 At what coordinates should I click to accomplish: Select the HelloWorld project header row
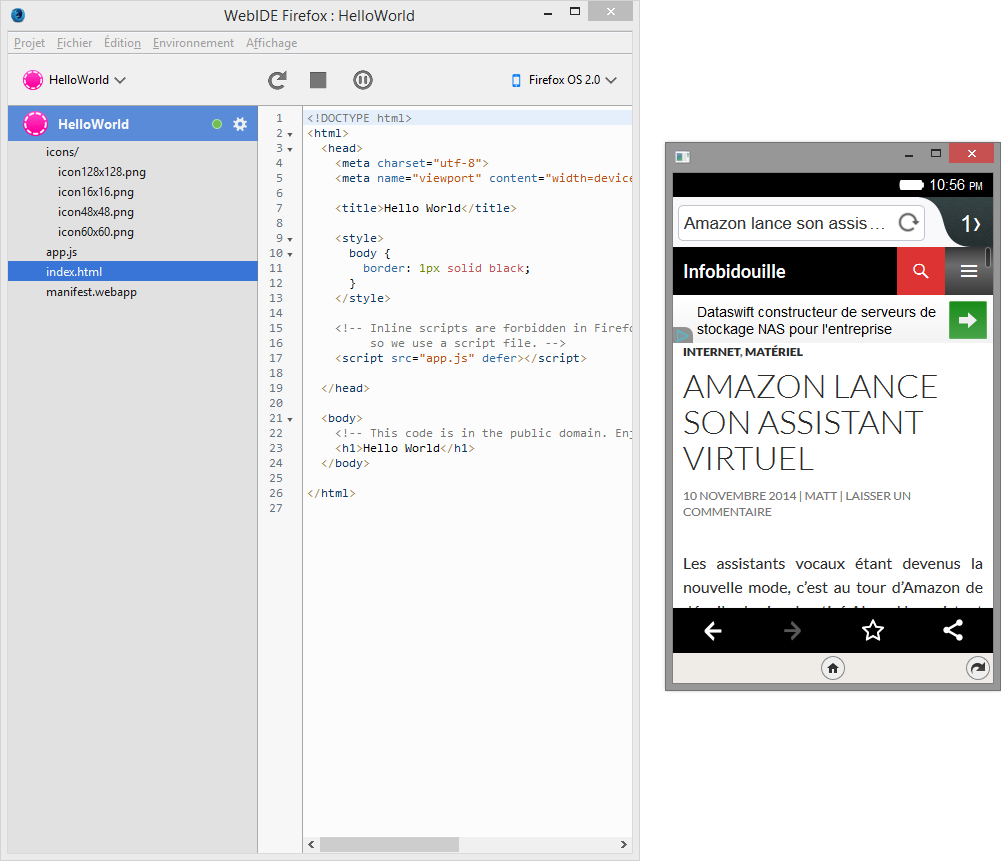[133, 124]
